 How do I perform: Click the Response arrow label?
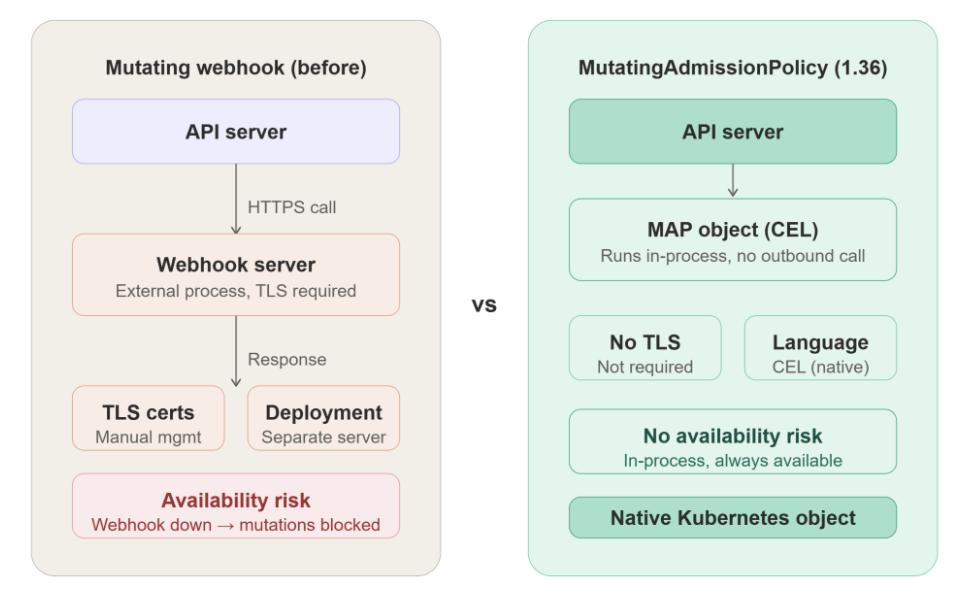(287, 359)
